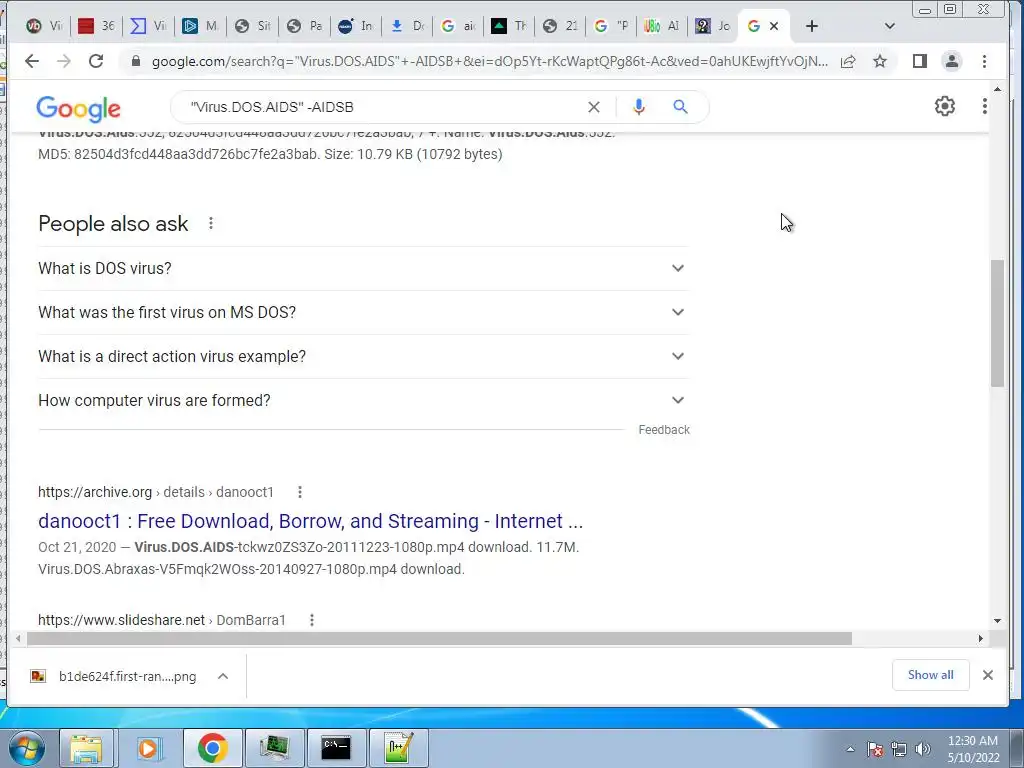Image resolution: width=1024 pixels, height=768 pixels.
Task: Open Google apps dots next to gear
Action: [x=984, y=106]
